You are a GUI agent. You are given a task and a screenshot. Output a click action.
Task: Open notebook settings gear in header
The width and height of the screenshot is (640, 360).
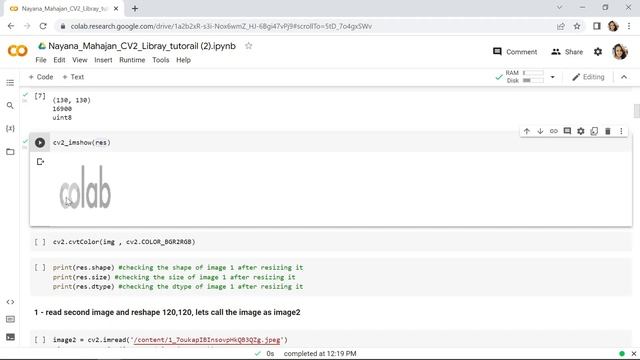(x=598, y=52)
